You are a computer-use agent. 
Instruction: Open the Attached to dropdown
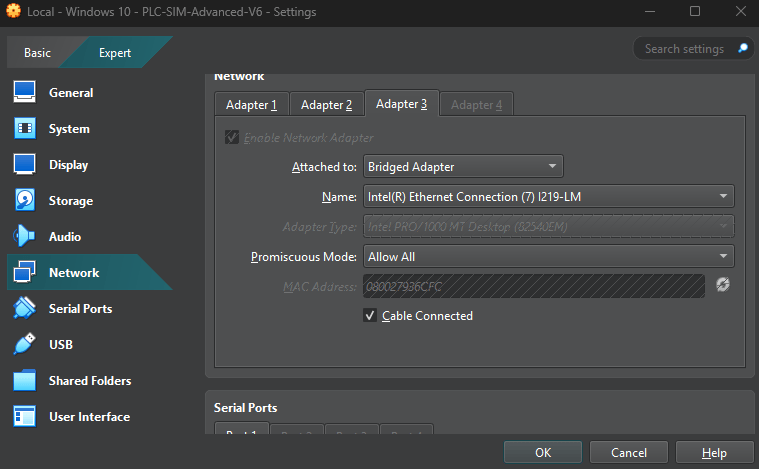point(462,167)
